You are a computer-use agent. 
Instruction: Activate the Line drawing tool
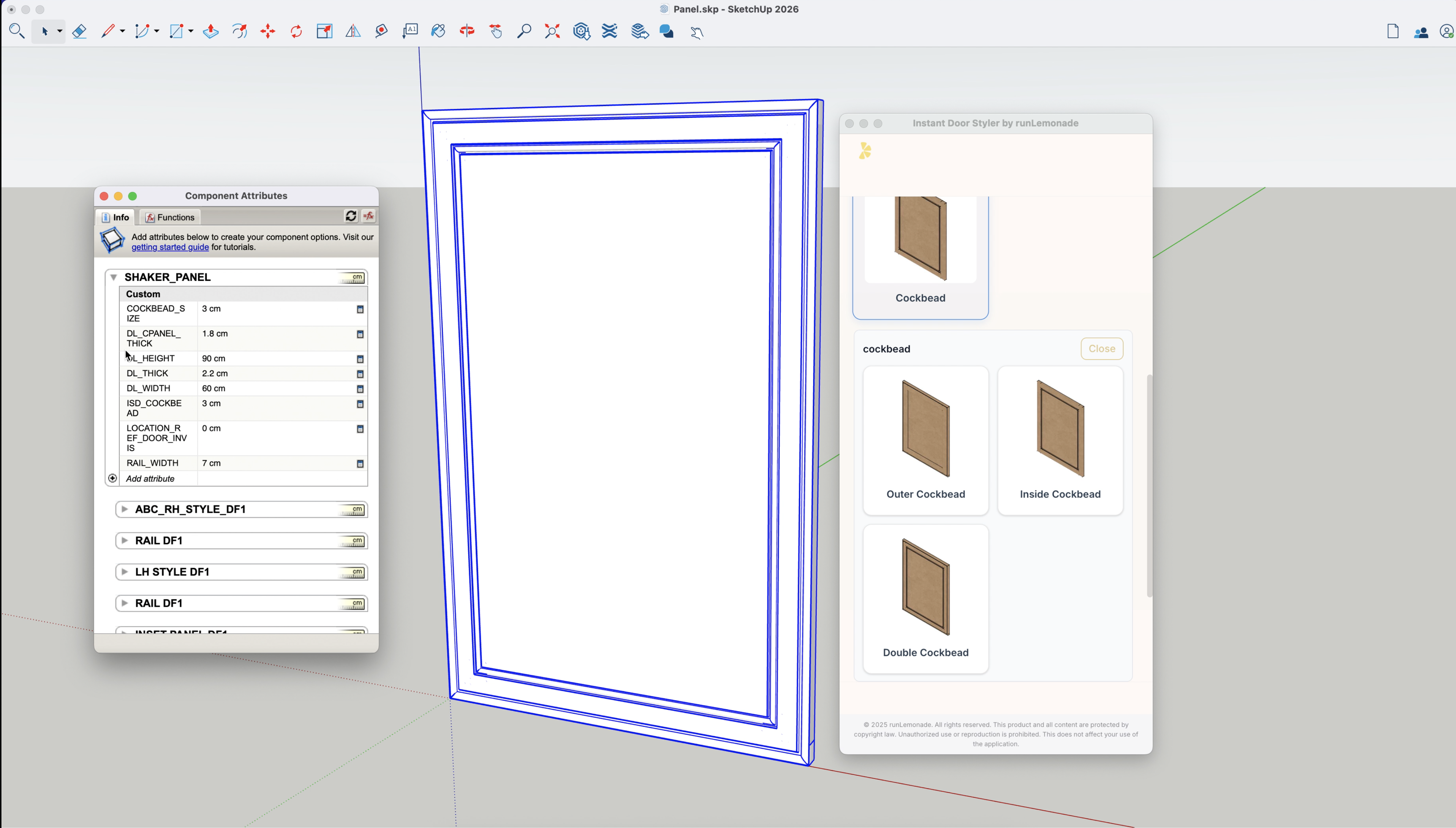click(108, 31)
